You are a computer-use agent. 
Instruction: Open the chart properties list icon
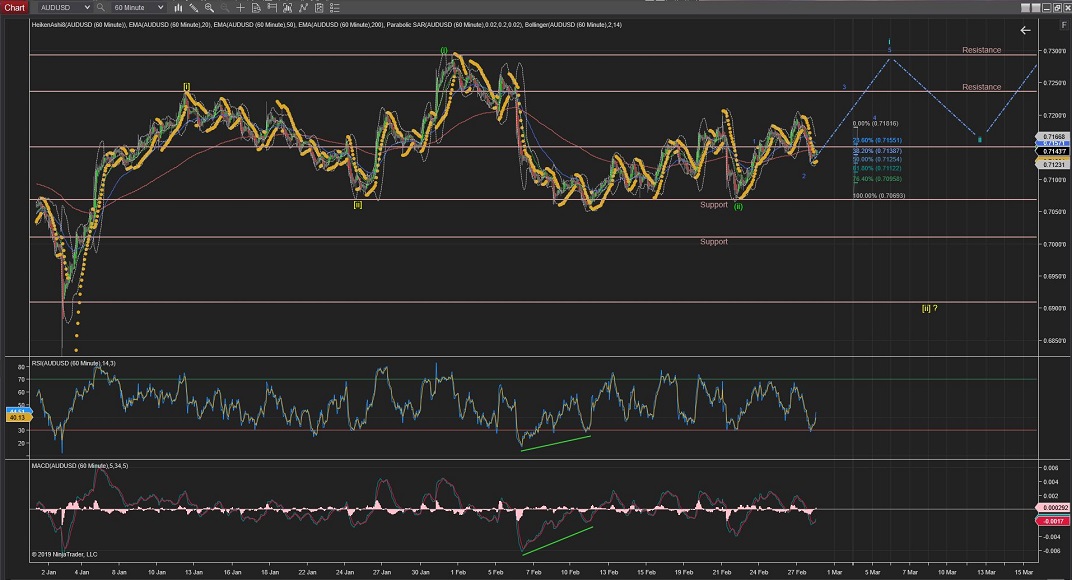(x=335, y=7)
